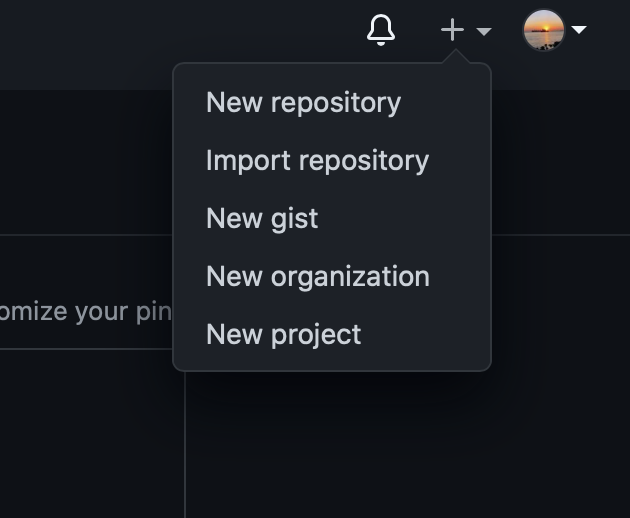Click the plus create-new icon
630x518 pixels.
[452, 30]
